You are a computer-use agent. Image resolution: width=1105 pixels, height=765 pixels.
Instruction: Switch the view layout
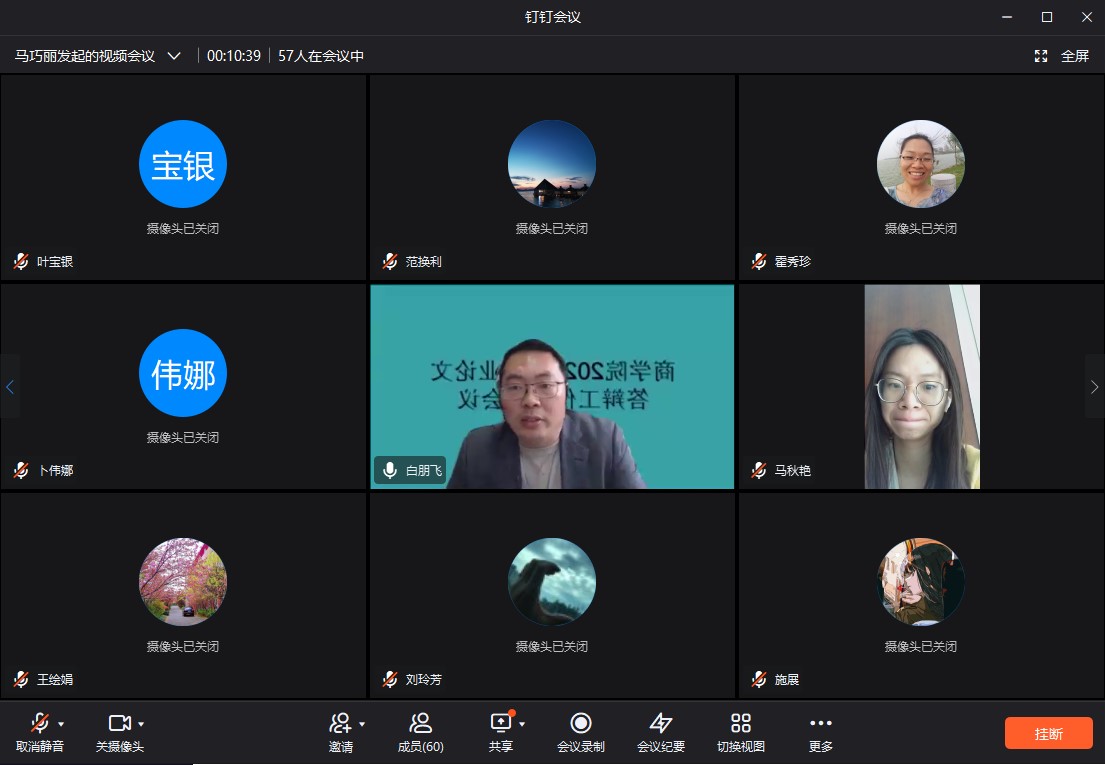pos(740,723)
